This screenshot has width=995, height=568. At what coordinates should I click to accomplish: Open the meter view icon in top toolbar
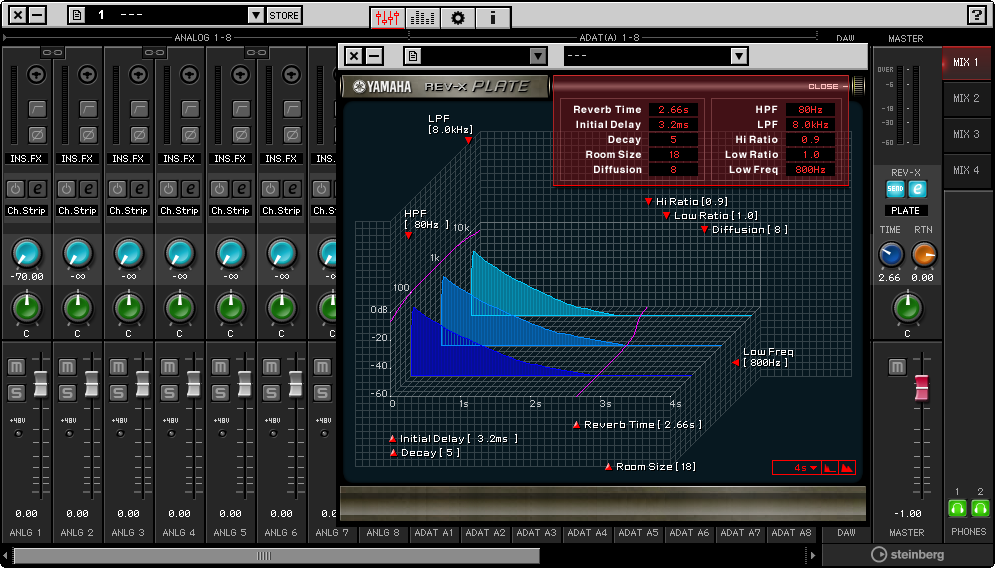pyautogui.click(x=422, y=17)
